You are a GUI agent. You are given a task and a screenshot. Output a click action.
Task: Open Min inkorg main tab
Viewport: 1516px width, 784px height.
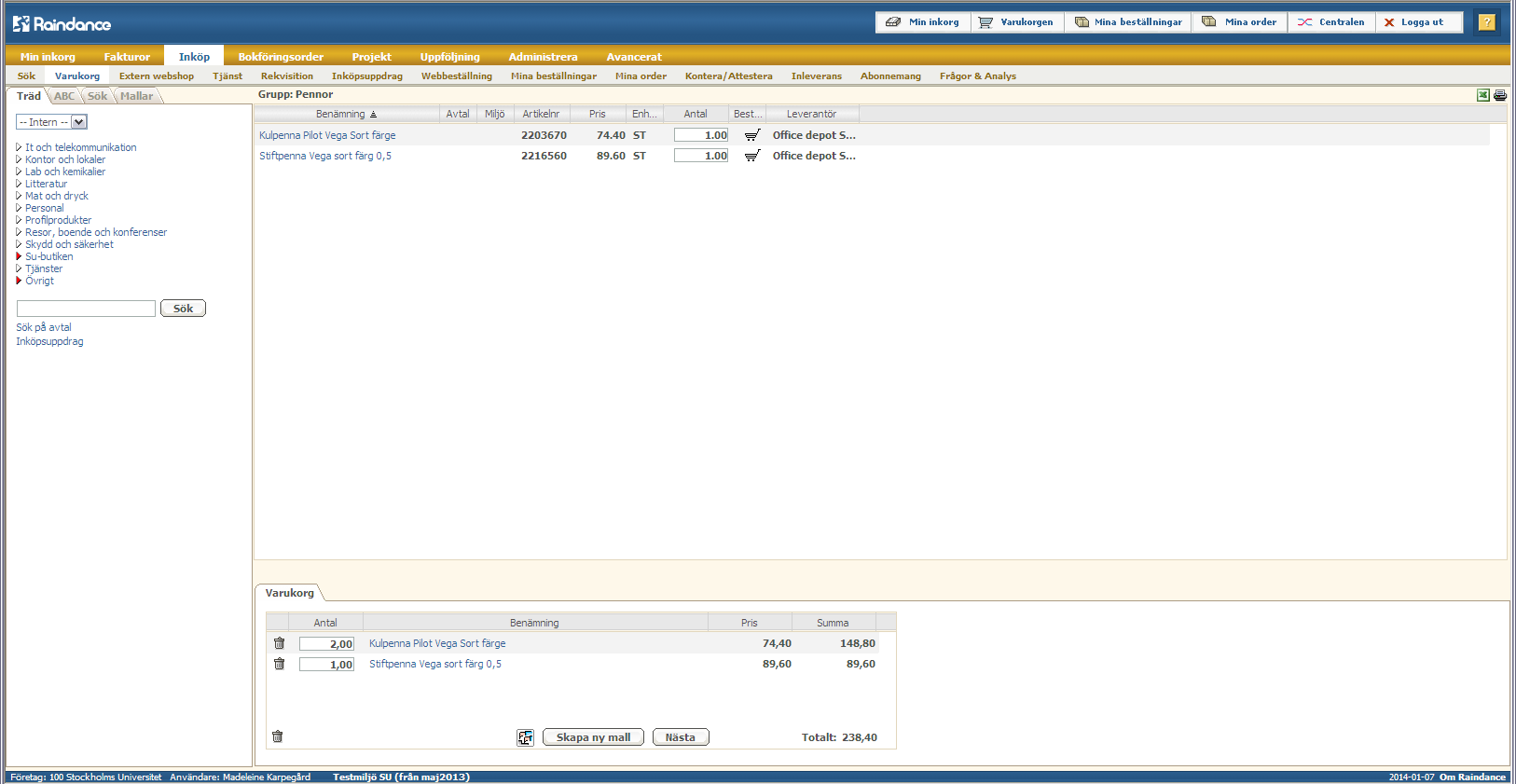click(x=48, y=57)
